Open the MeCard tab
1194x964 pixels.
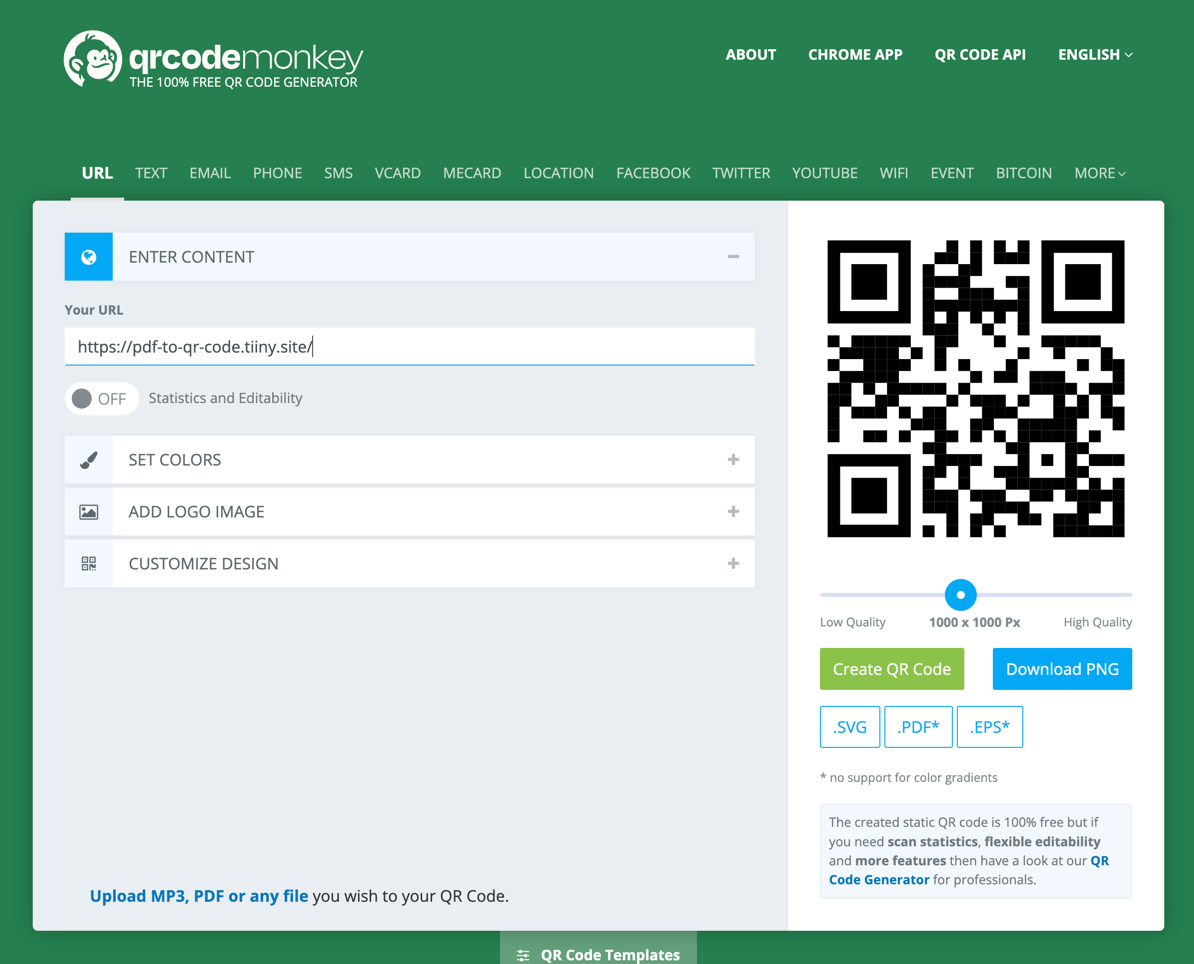(472, 173)
